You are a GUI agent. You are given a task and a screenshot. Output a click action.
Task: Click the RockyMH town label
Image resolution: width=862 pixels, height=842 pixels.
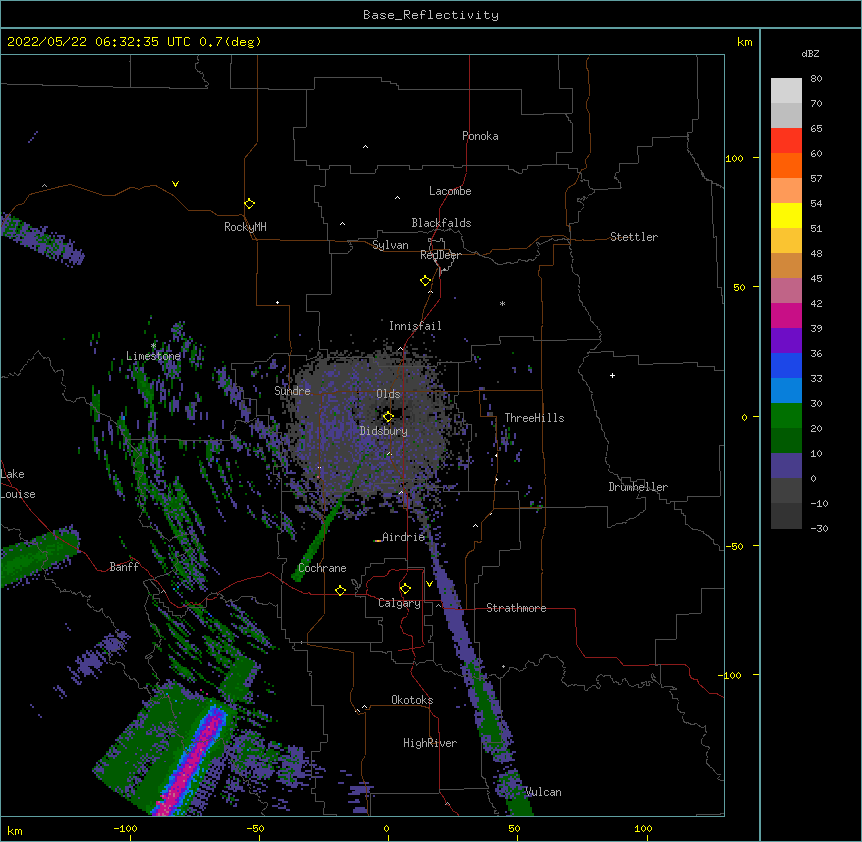tap(245, 227)
